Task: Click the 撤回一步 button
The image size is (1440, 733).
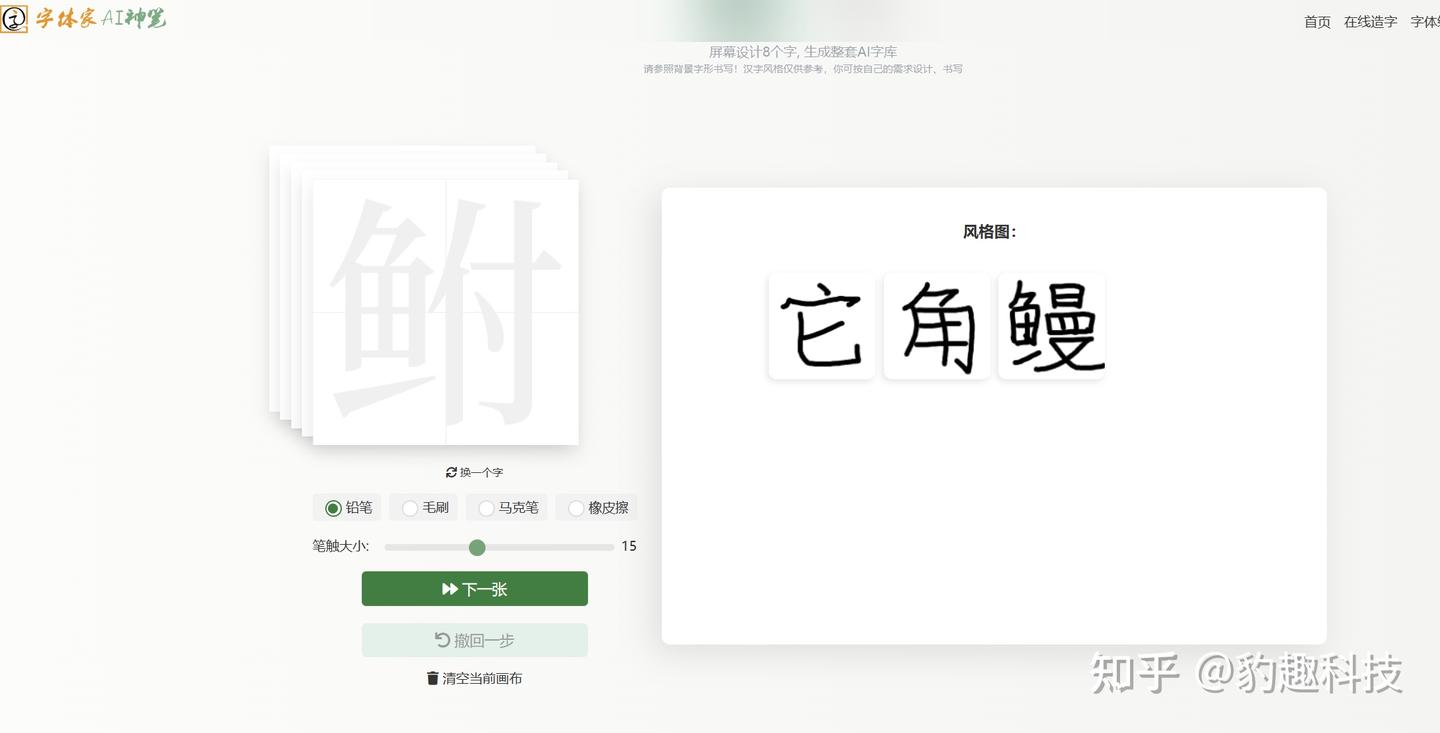Action: coord(475,640)
